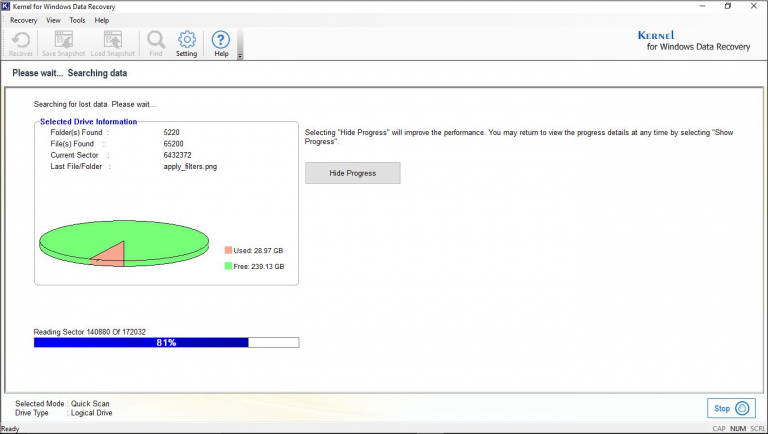Click the Used 28.97 GB color swatch
768x434 pixels.
[x=228, y=250]
